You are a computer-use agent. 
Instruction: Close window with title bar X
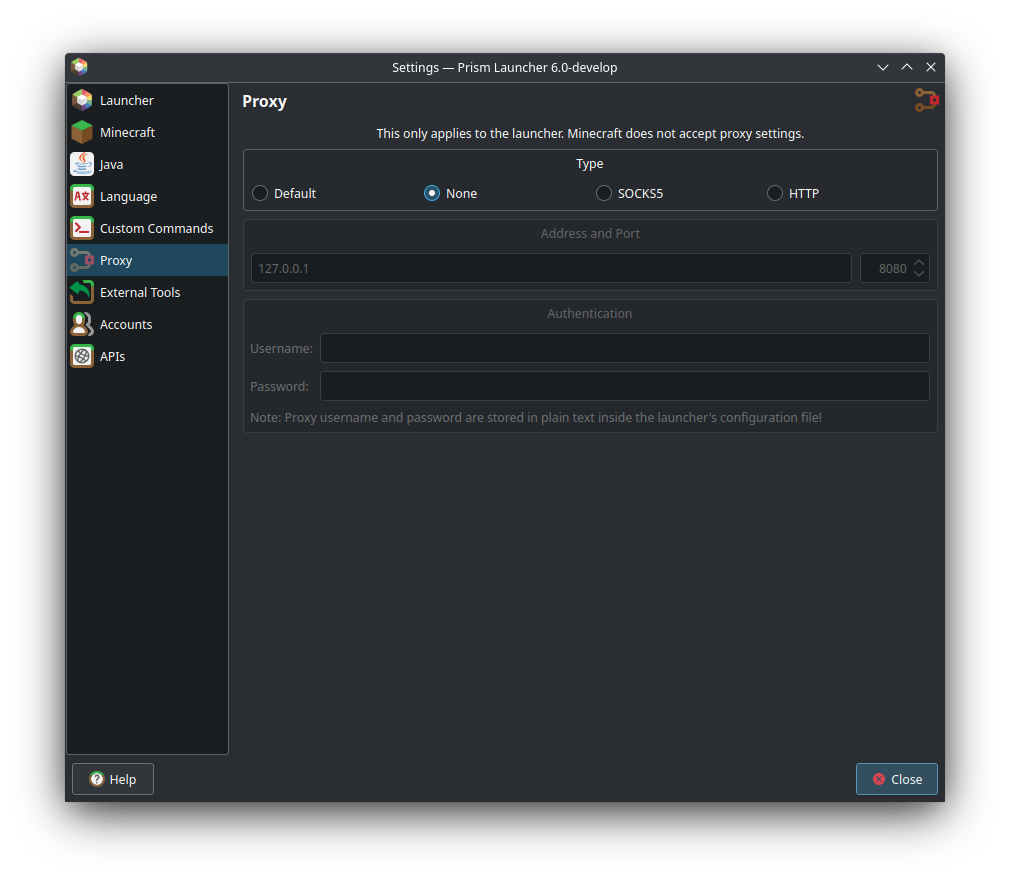pyautogui.click(x=931, y=67)
